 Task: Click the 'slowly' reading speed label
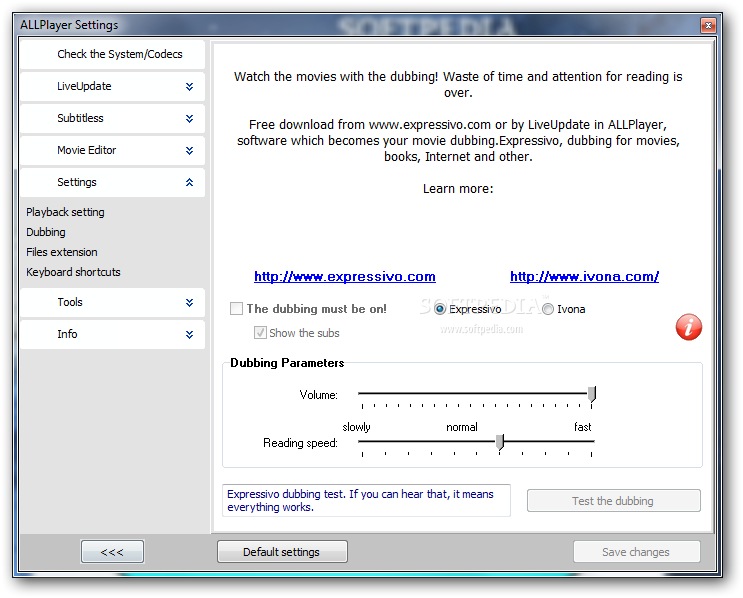click(x=356, y=427)
